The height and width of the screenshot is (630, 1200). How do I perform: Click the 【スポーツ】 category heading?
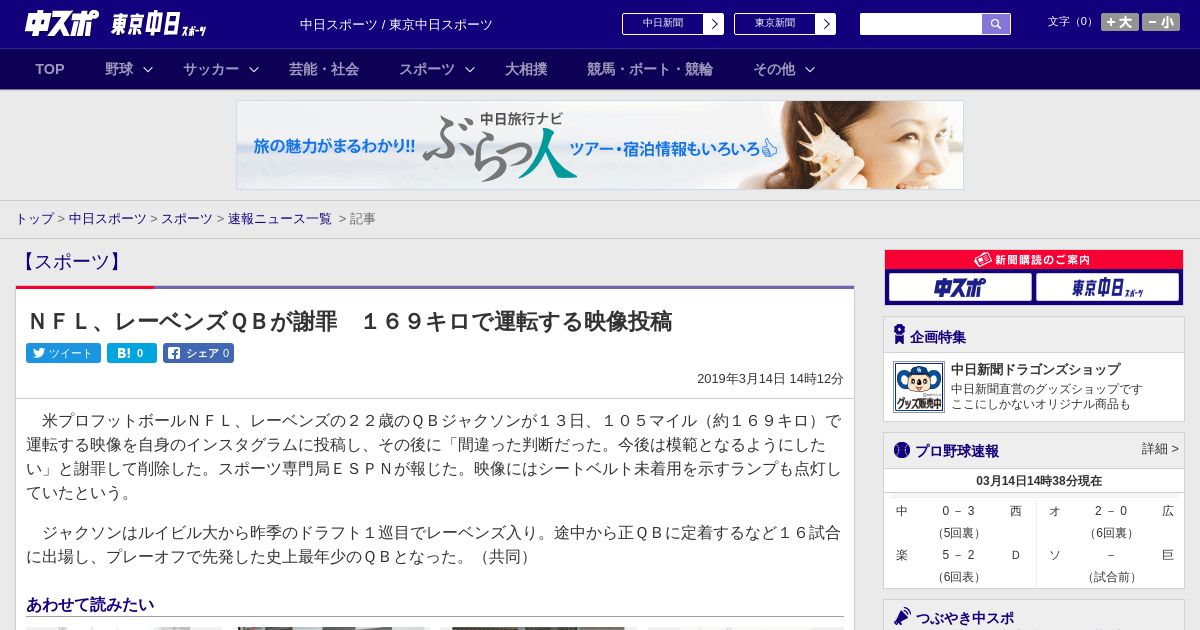point(71,262)
